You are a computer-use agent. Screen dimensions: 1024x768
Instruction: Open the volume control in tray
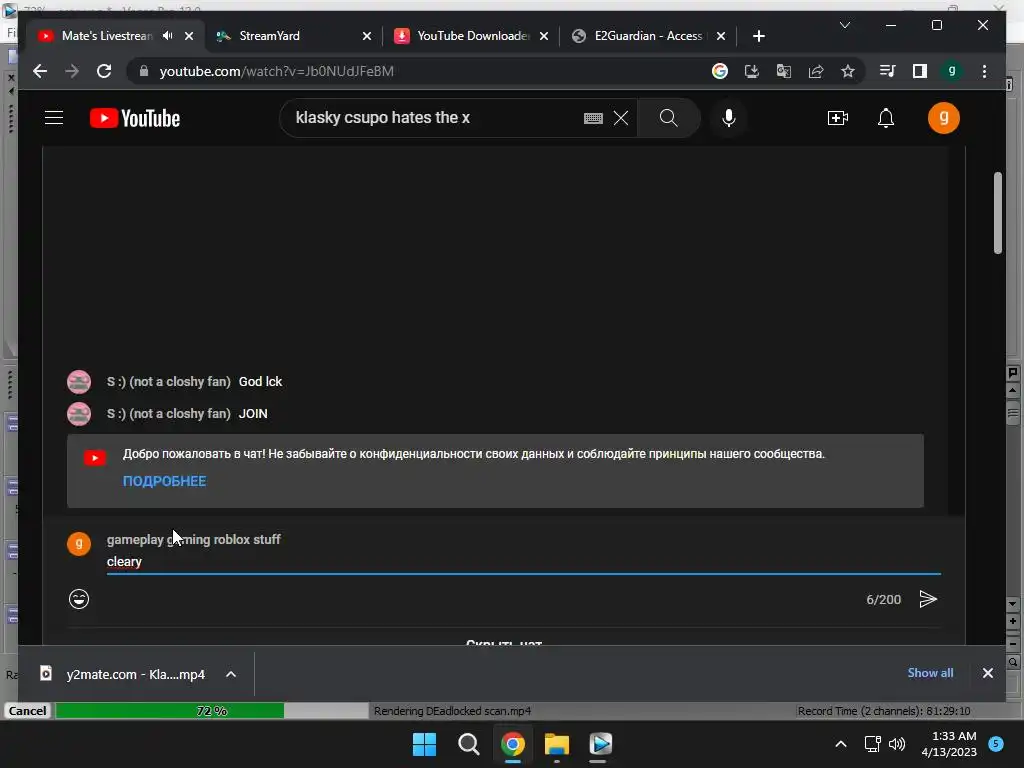click(897, 744)
